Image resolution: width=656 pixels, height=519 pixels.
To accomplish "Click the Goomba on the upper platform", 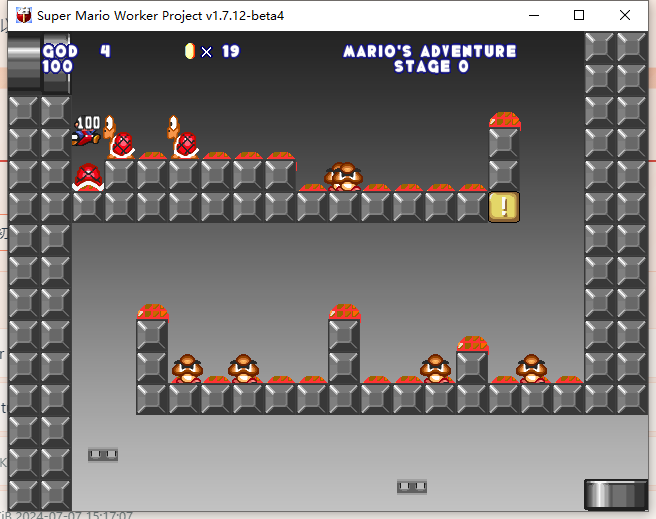I will (x=345, y=177).
